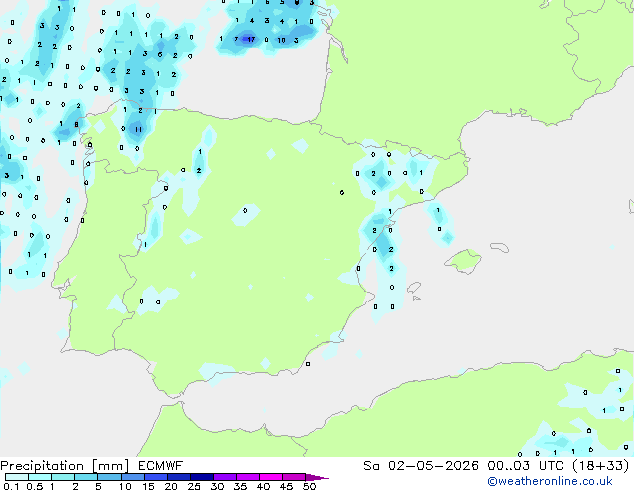The width and height of the screenshot is (634, 490).
Task: Click the legend label '0.1'
Action: point(11,486)
